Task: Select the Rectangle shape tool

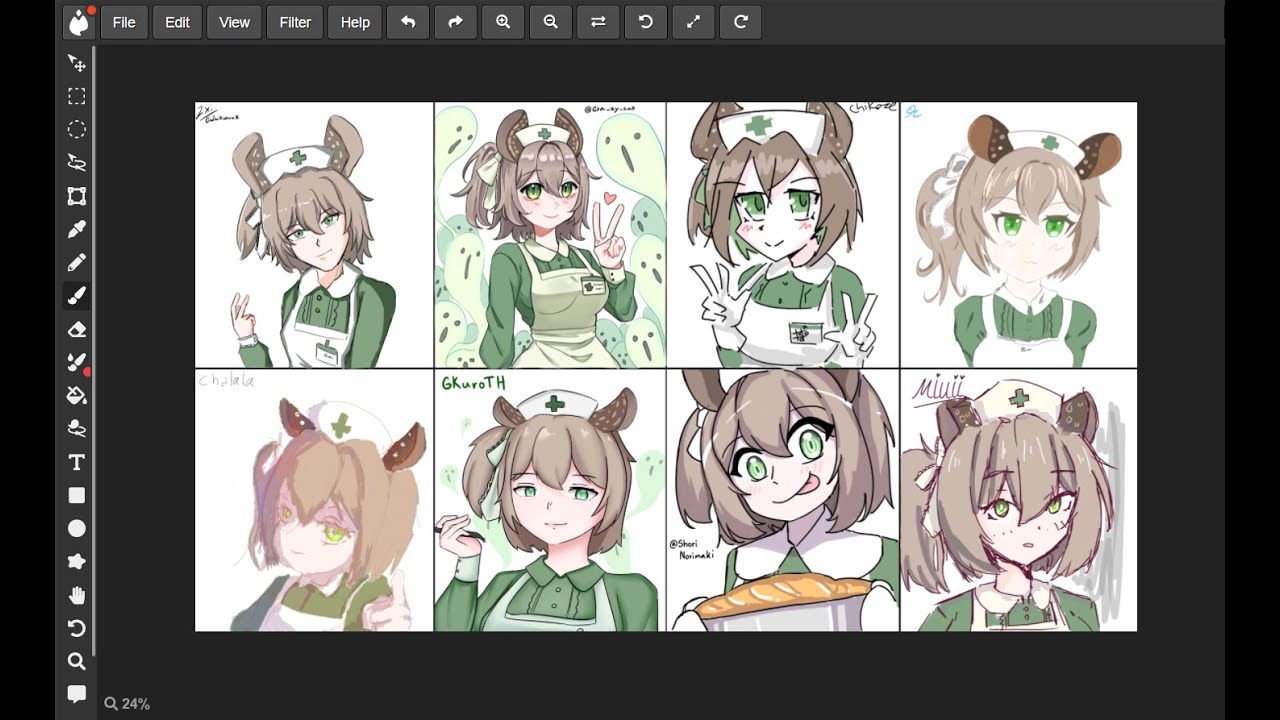Action: (x=76, y=495)
